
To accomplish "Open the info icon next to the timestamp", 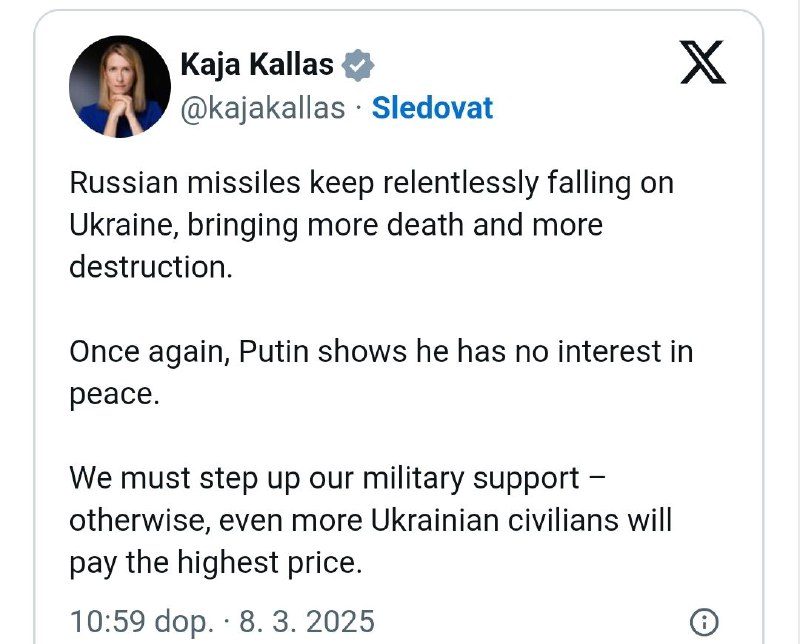I will pos(704,620).
